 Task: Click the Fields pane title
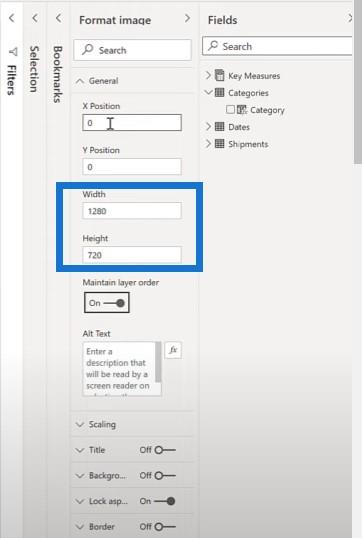(222, 20)
